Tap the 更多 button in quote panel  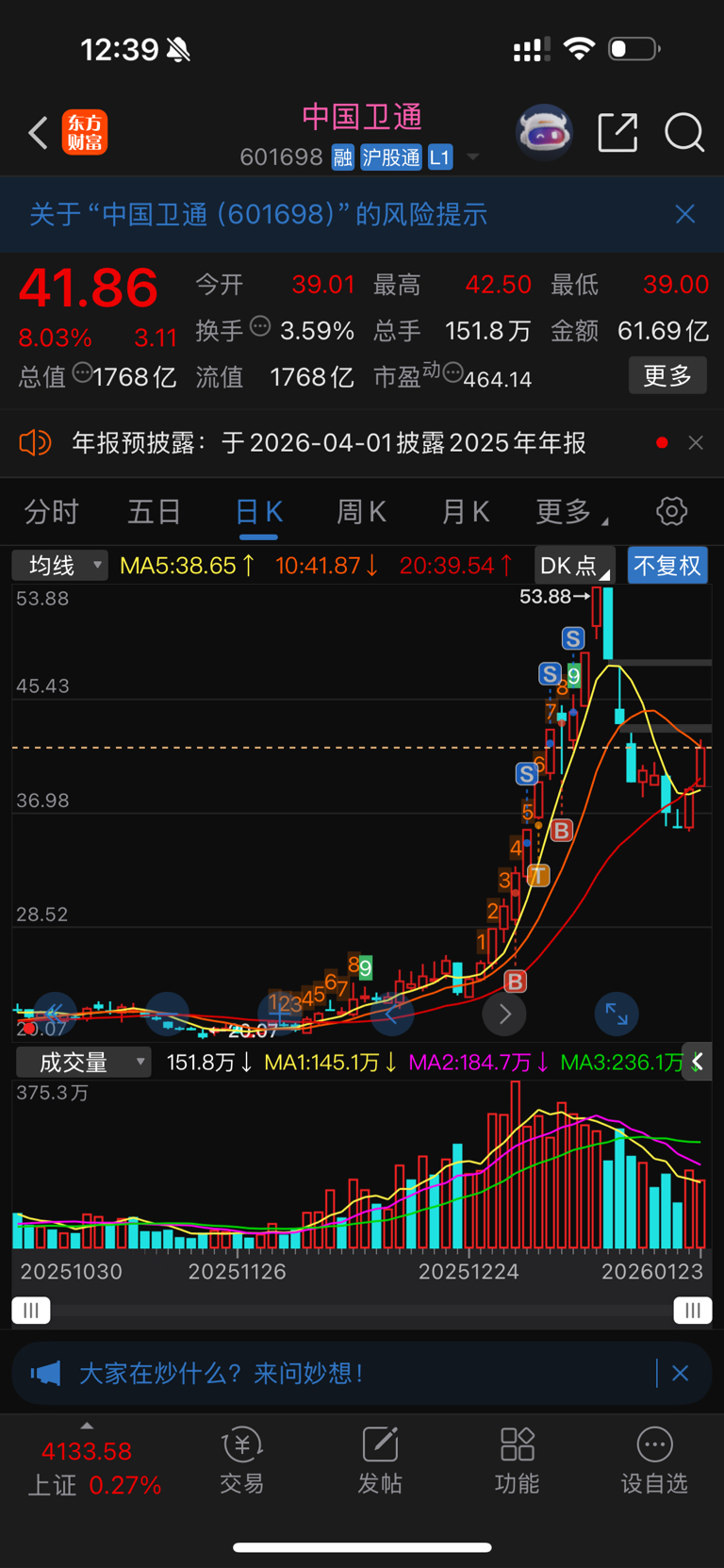tap(667, 376)
